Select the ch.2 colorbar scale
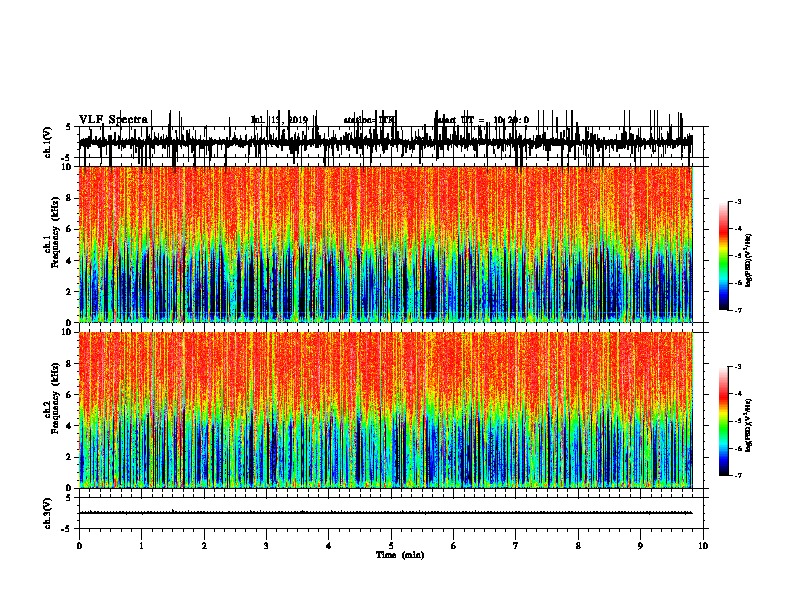 [x=724, y=421]
